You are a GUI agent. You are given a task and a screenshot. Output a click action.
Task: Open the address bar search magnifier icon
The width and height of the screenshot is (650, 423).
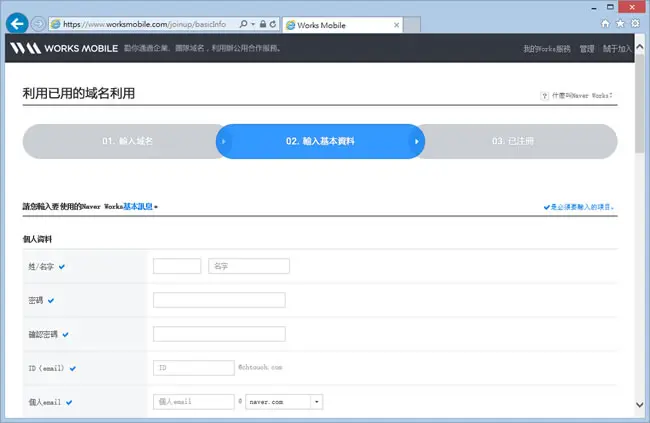click(244, 24)
